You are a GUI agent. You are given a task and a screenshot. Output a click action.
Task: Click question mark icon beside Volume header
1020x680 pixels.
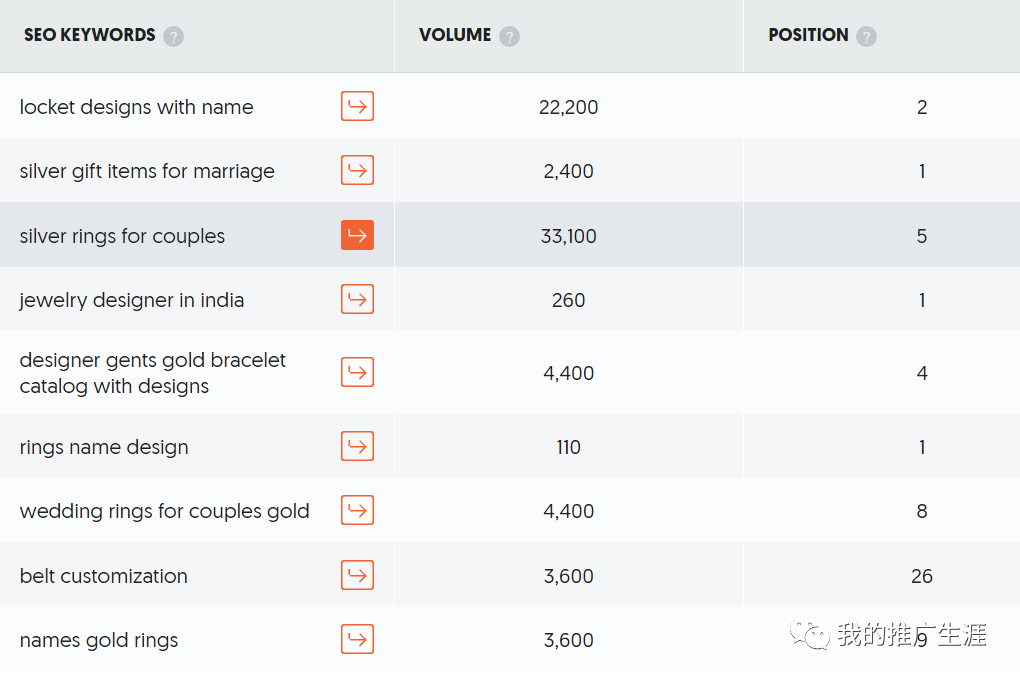(x=509, y=37)
